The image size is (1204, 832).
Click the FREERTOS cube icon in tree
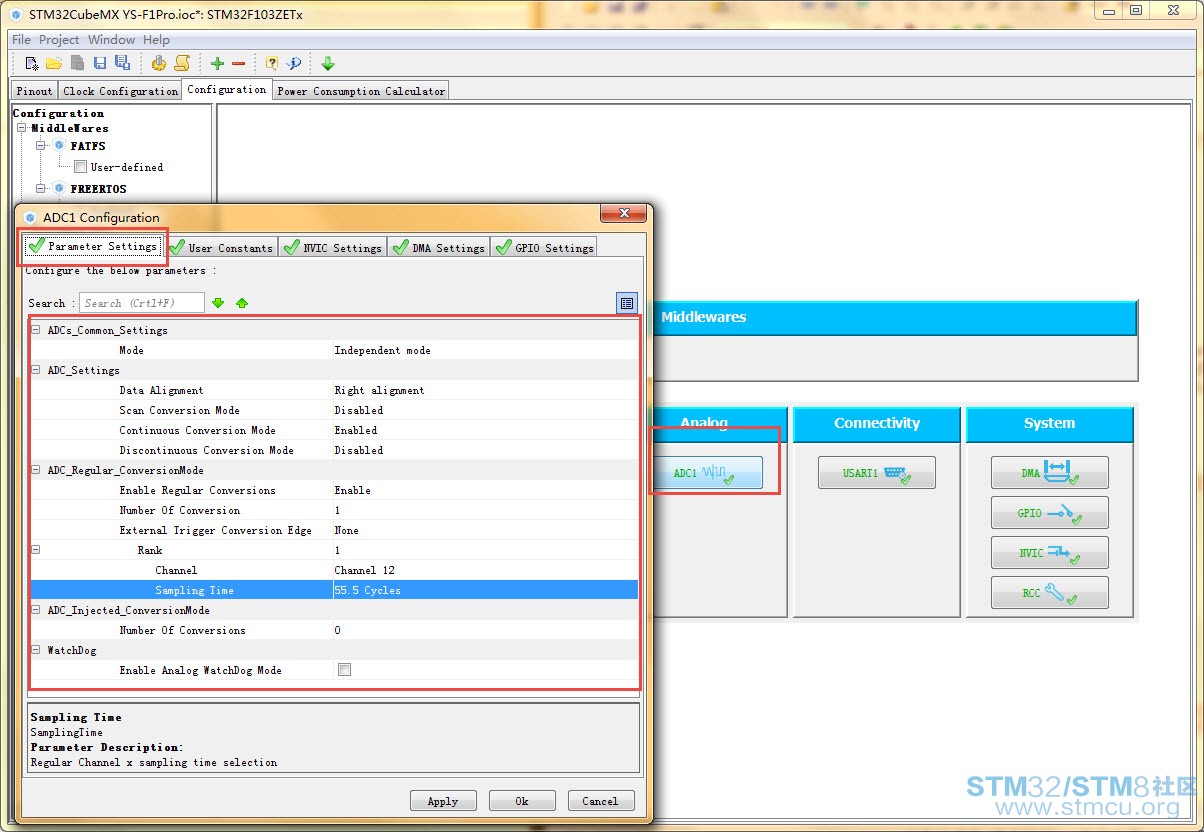59,188
